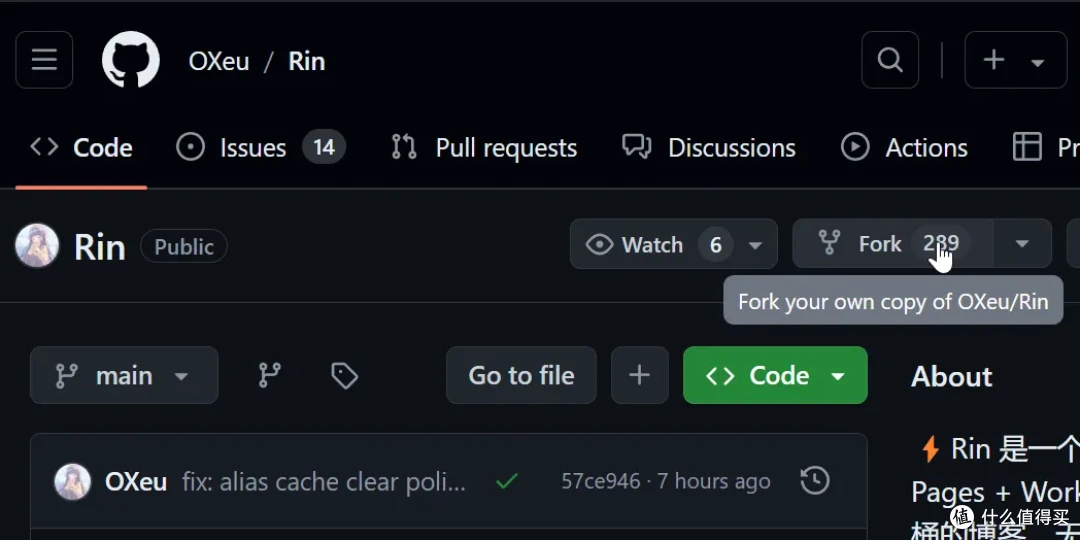Click the Discussions tab speech-bubble icon
This screenshot has height=540, width=1080.
636,147
